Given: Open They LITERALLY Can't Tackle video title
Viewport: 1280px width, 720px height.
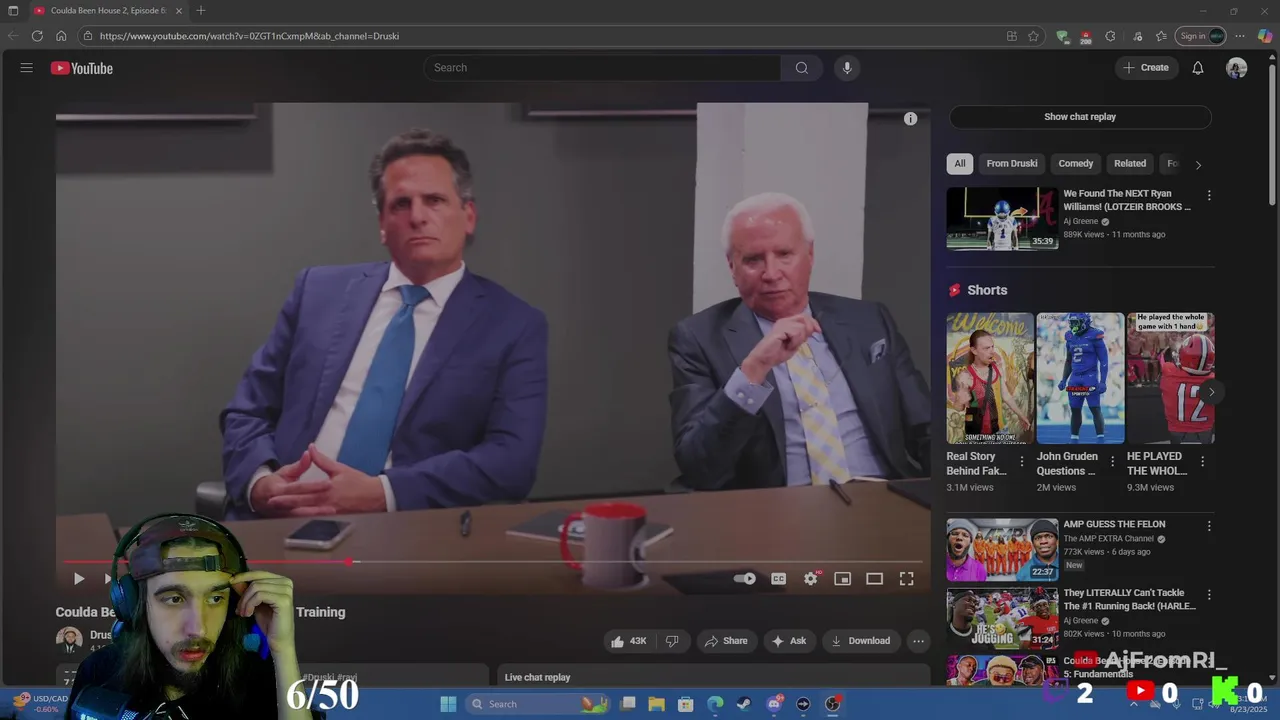Looking at the screenshot, I should coord(1127,599).
